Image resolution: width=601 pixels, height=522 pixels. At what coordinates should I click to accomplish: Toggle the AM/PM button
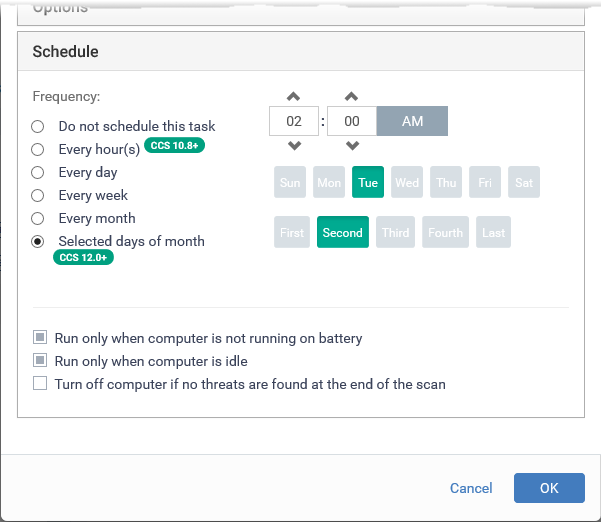(x=412, y=121)
